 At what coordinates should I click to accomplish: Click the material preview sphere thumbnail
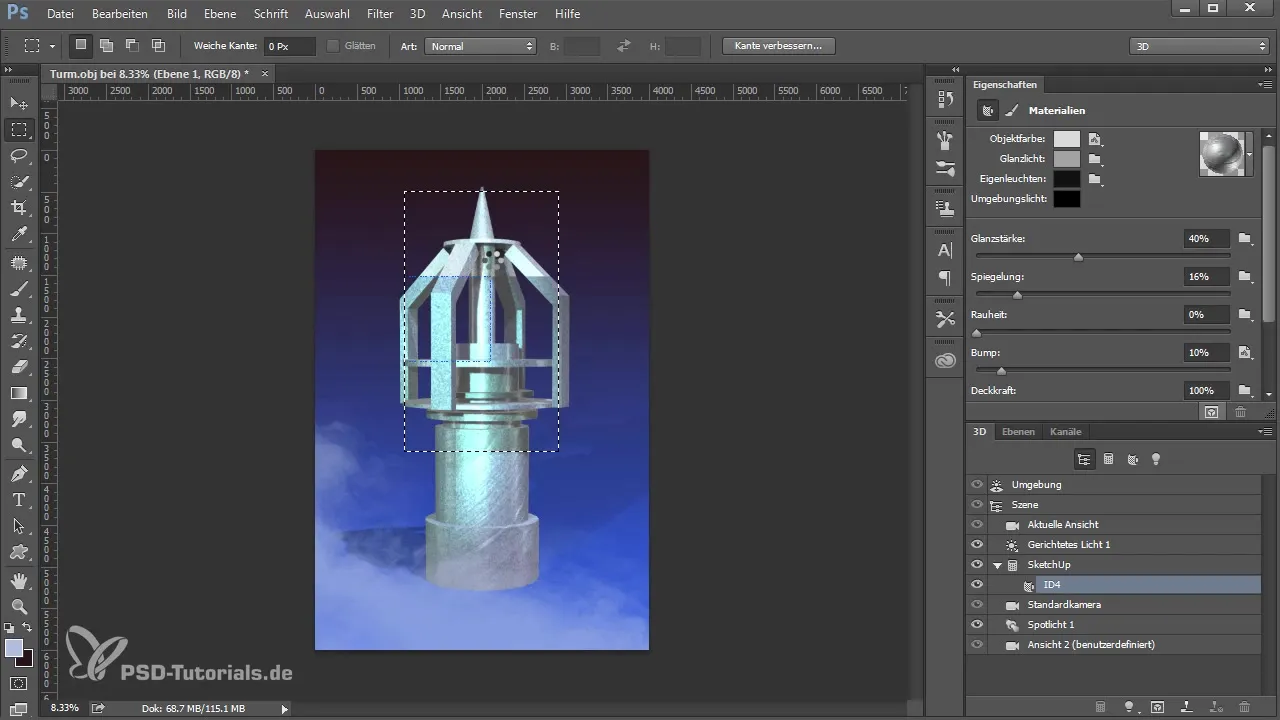[x=1221, y=154]
